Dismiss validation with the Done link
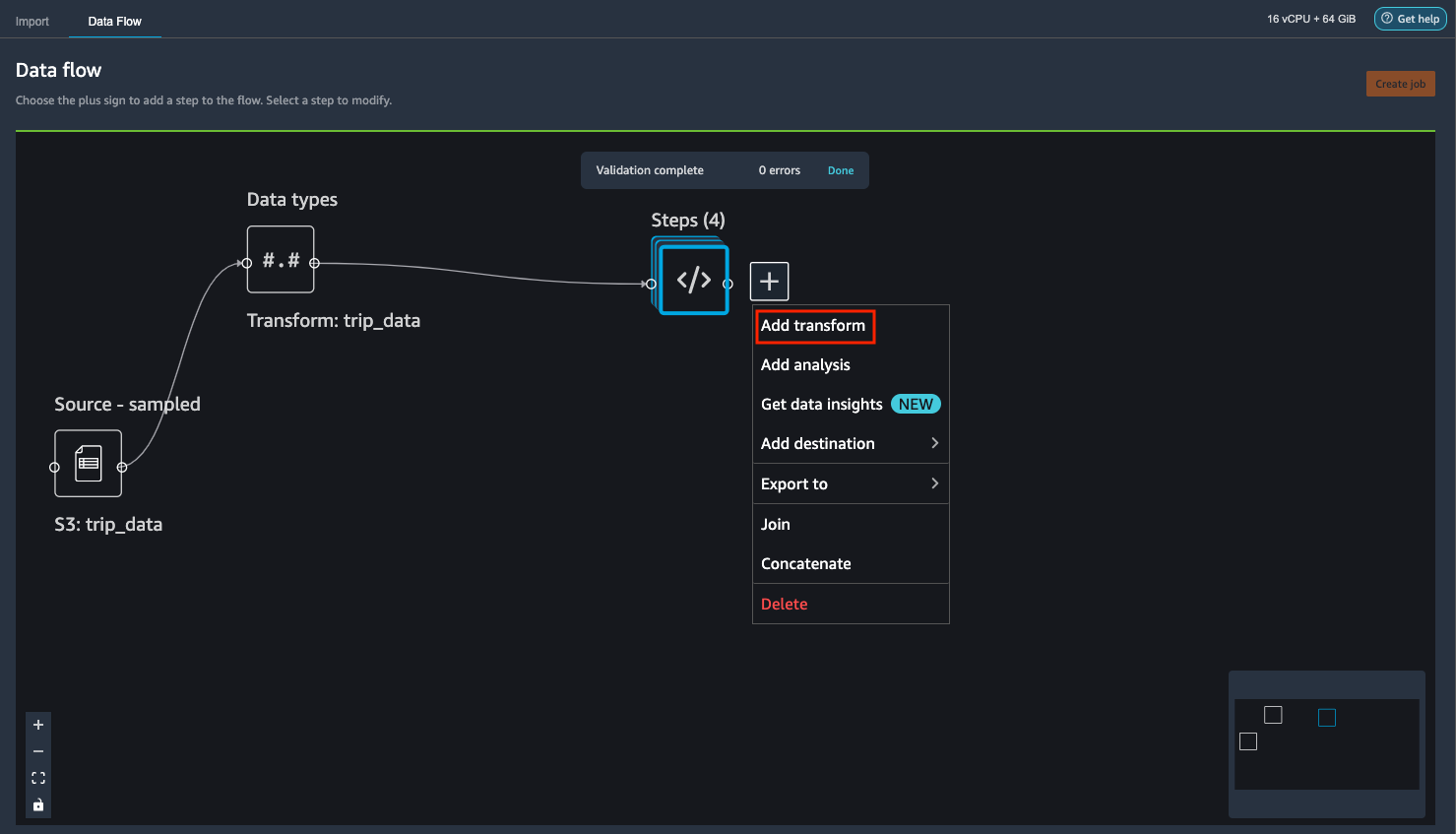Image resolution: width=1456 pixels, height=834 pixels. tap(841, 170)
